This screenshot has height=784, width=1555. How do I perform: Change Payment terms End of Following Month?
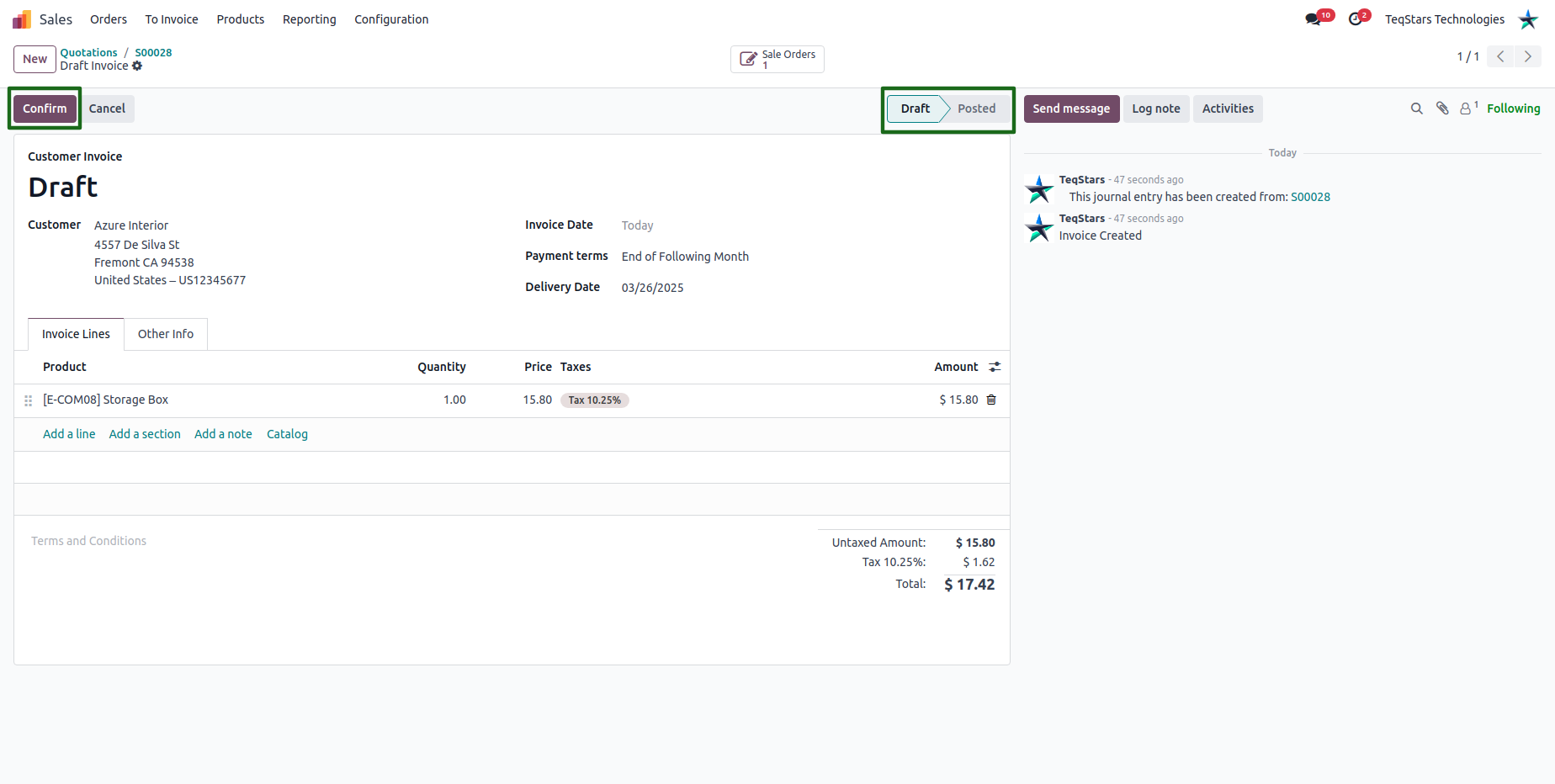coord(685,257)
